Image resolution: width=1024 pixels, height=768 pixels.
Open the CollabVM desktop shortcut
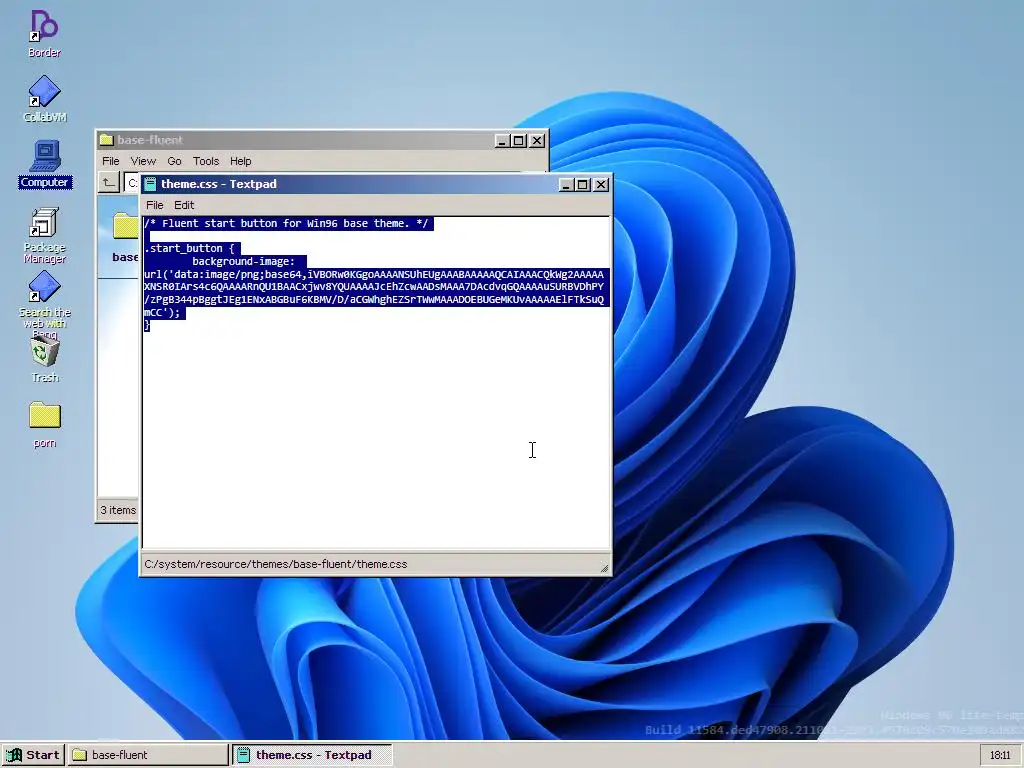[x=44, y=99]
